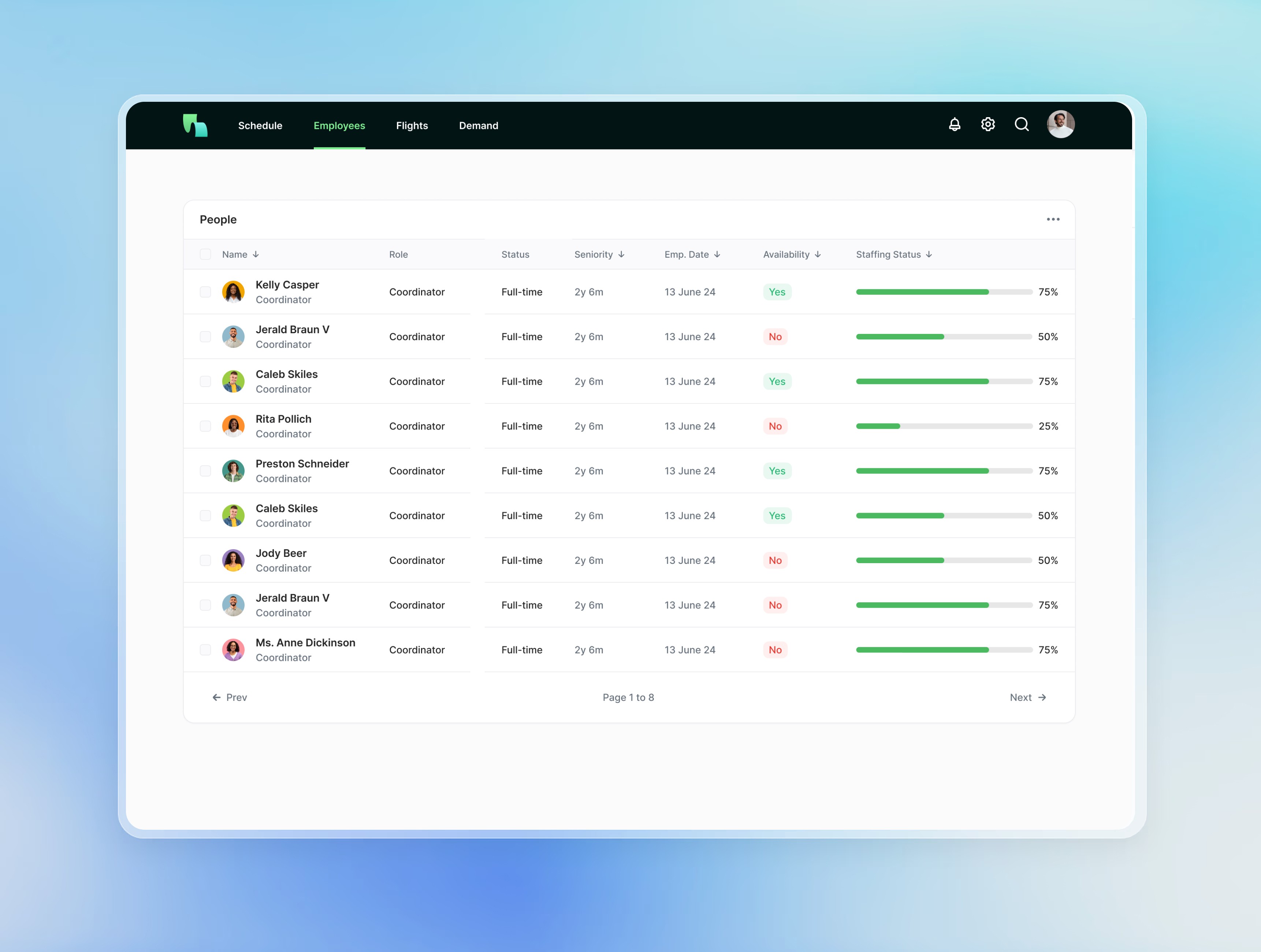Click the Prev page link

pos(230,697)
